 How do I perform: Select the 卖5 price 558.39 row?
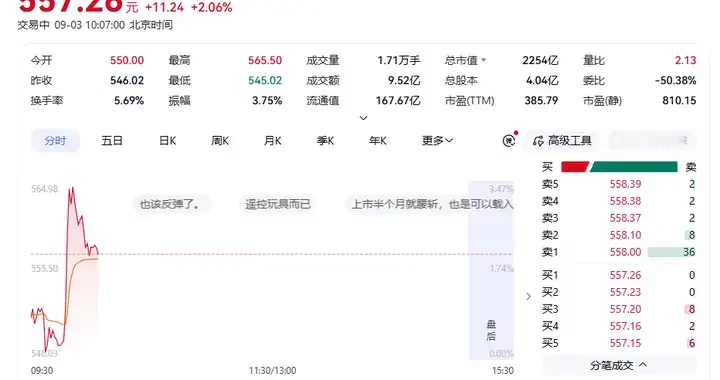[619, 184]
